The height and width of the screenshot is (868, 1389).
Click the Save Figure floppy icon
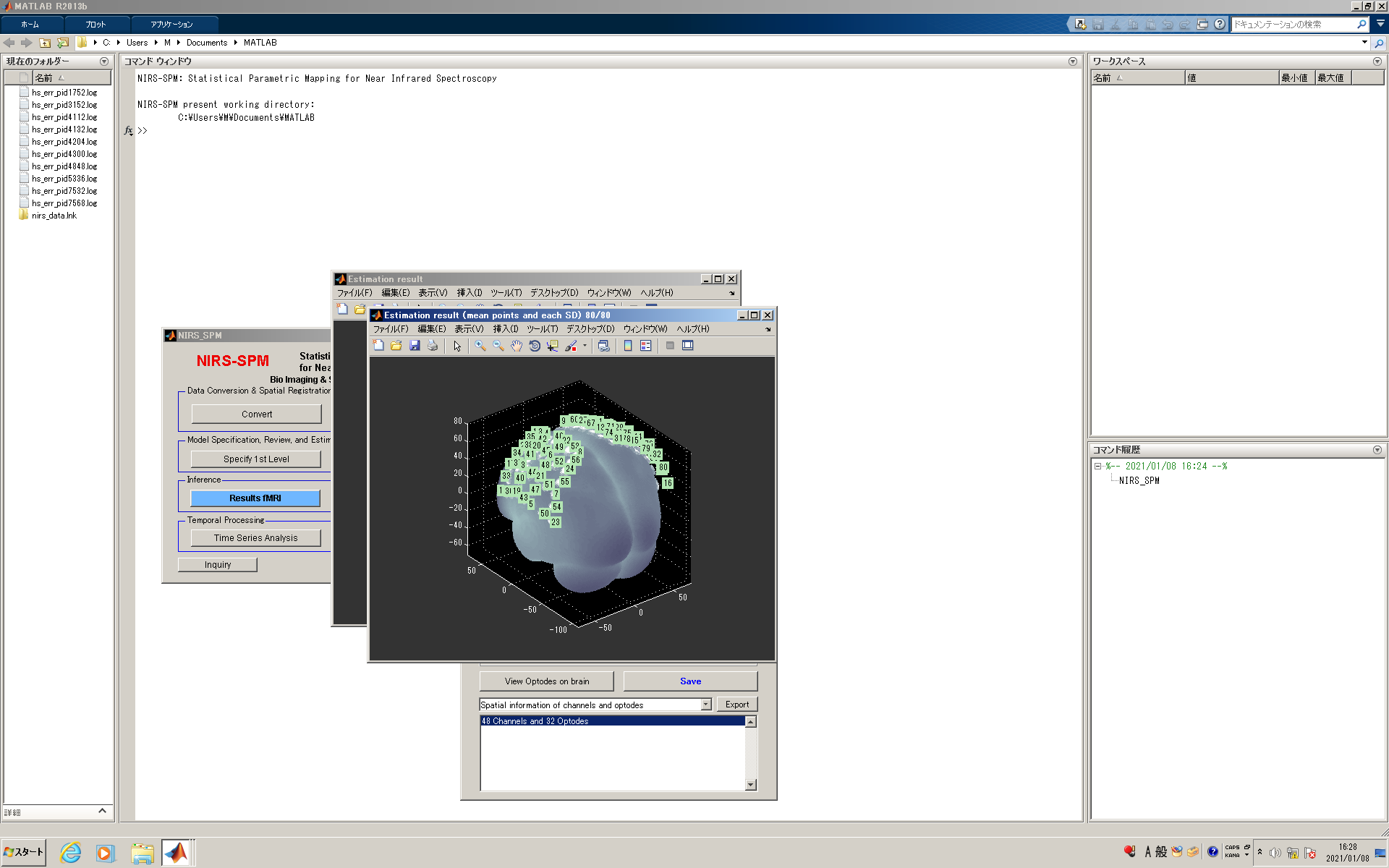click(415, 346)
